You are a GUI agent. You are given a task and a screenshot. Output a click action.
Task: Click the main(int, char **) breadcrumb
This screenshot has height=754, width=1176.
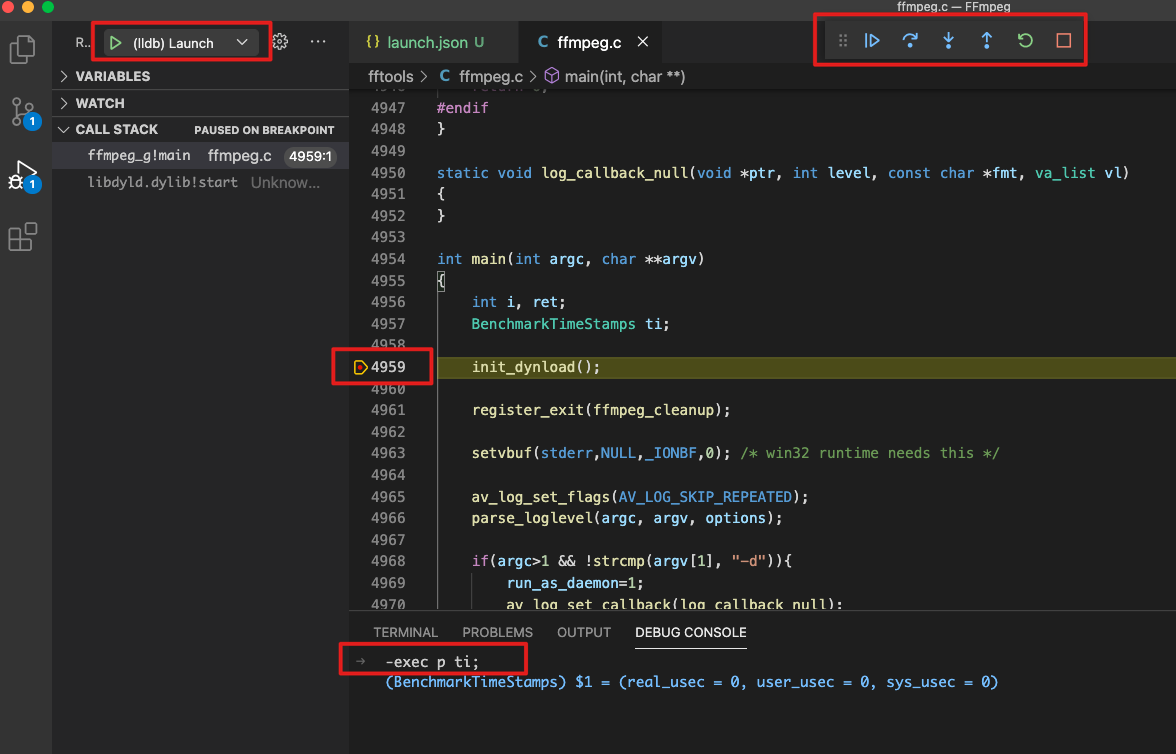pos(625,77)
